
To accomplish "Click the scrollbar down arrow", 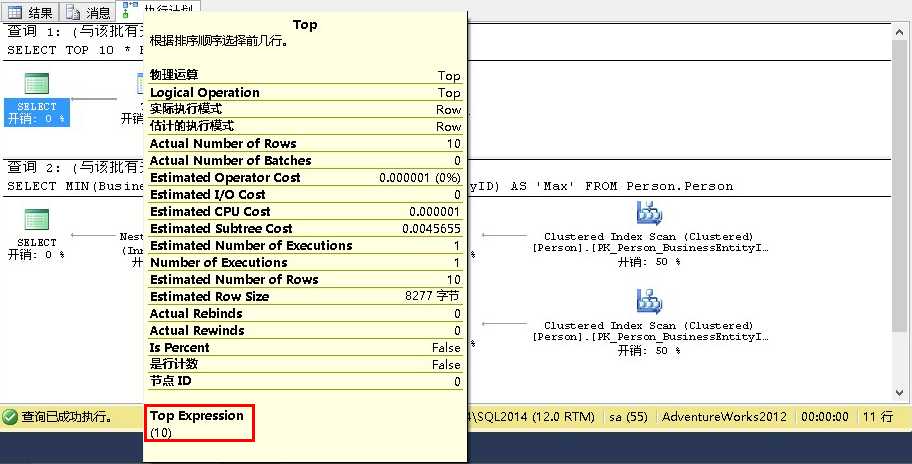I will pos(900,392).
